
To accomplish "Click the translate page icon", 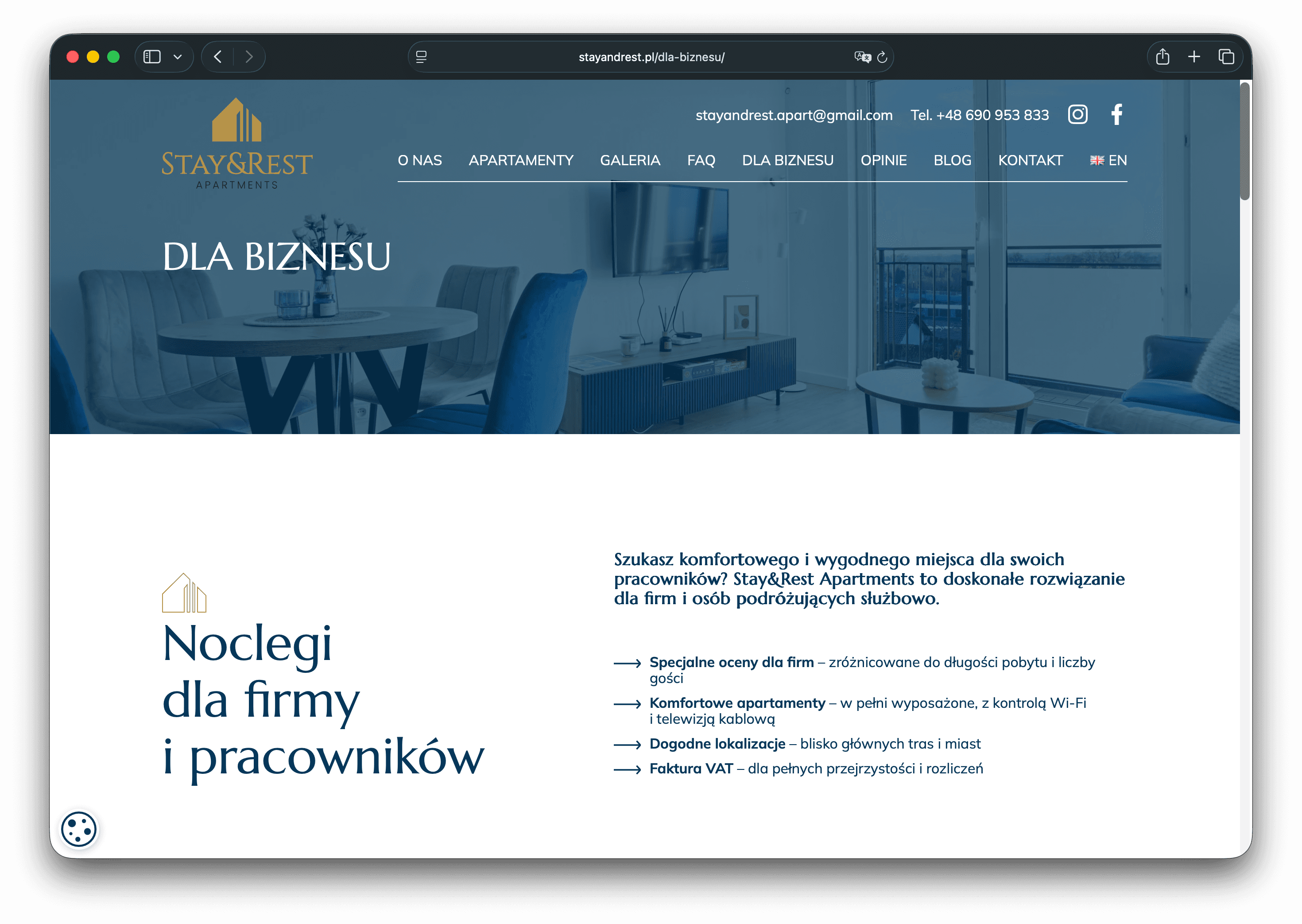I will pos(862,57).
